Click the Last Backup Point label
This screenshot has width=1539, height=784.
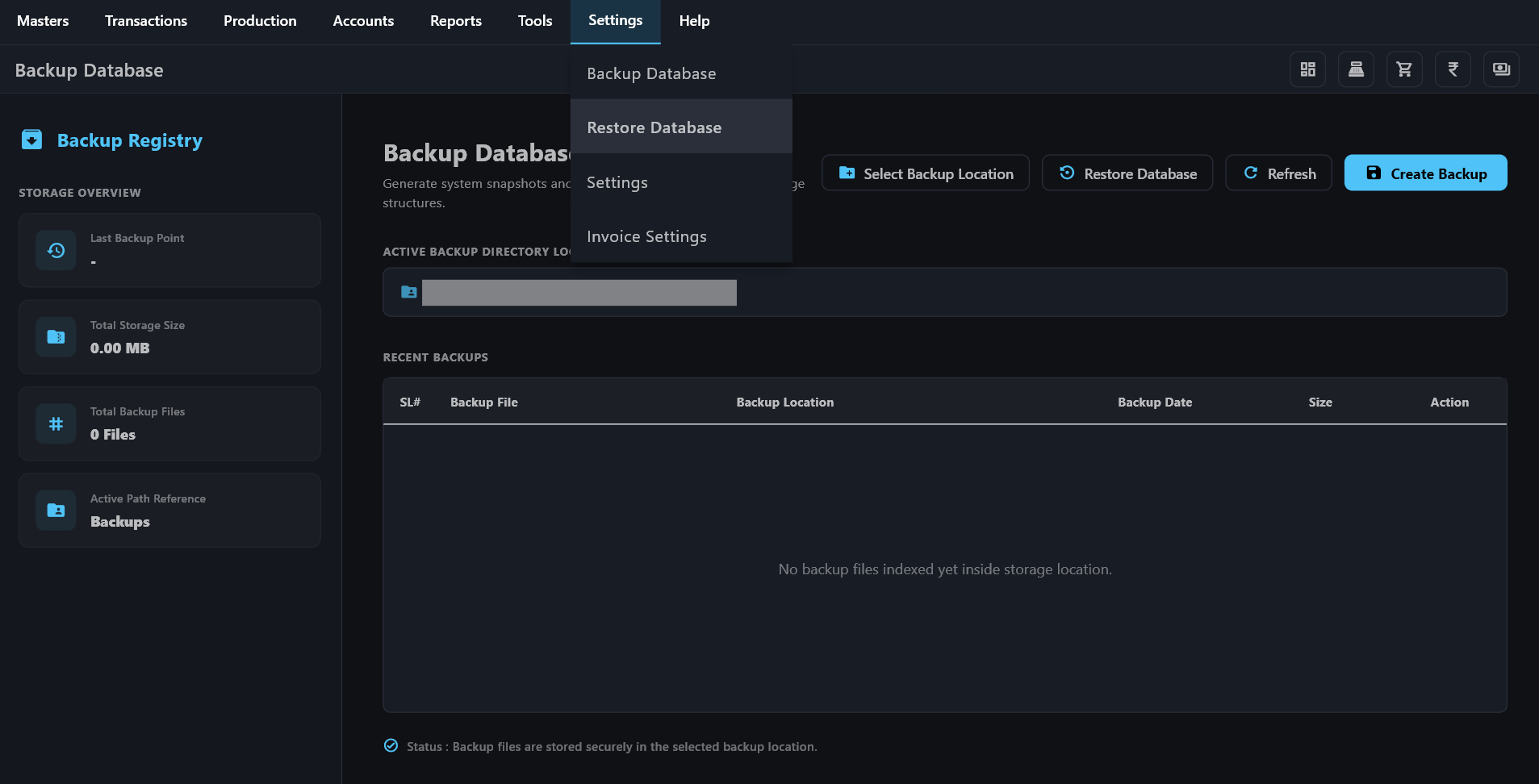137,238
